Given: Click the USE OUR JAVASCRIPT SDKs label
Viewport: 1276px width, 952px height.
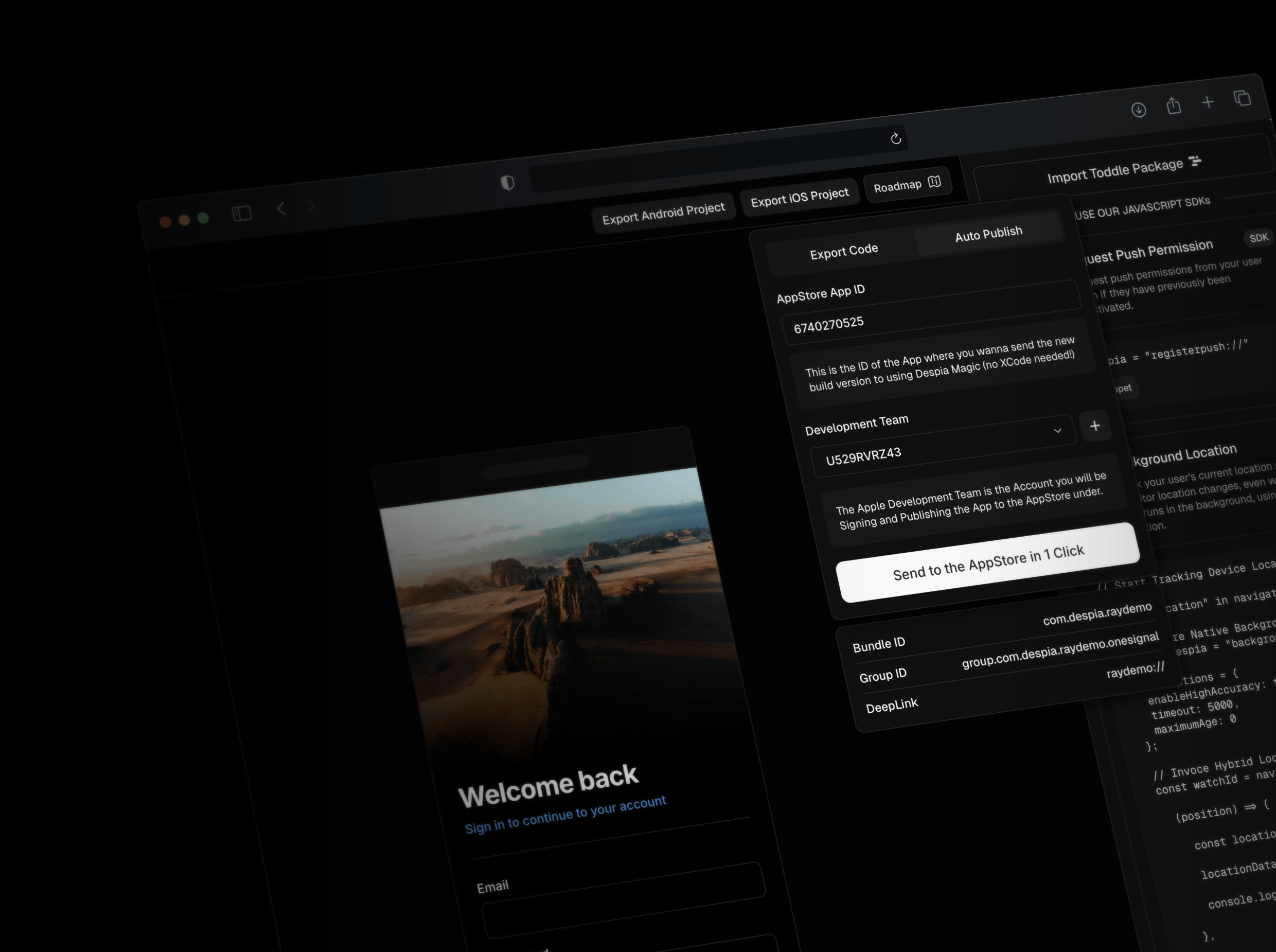Looking at the screenshot, I should tap(1142, 207).
